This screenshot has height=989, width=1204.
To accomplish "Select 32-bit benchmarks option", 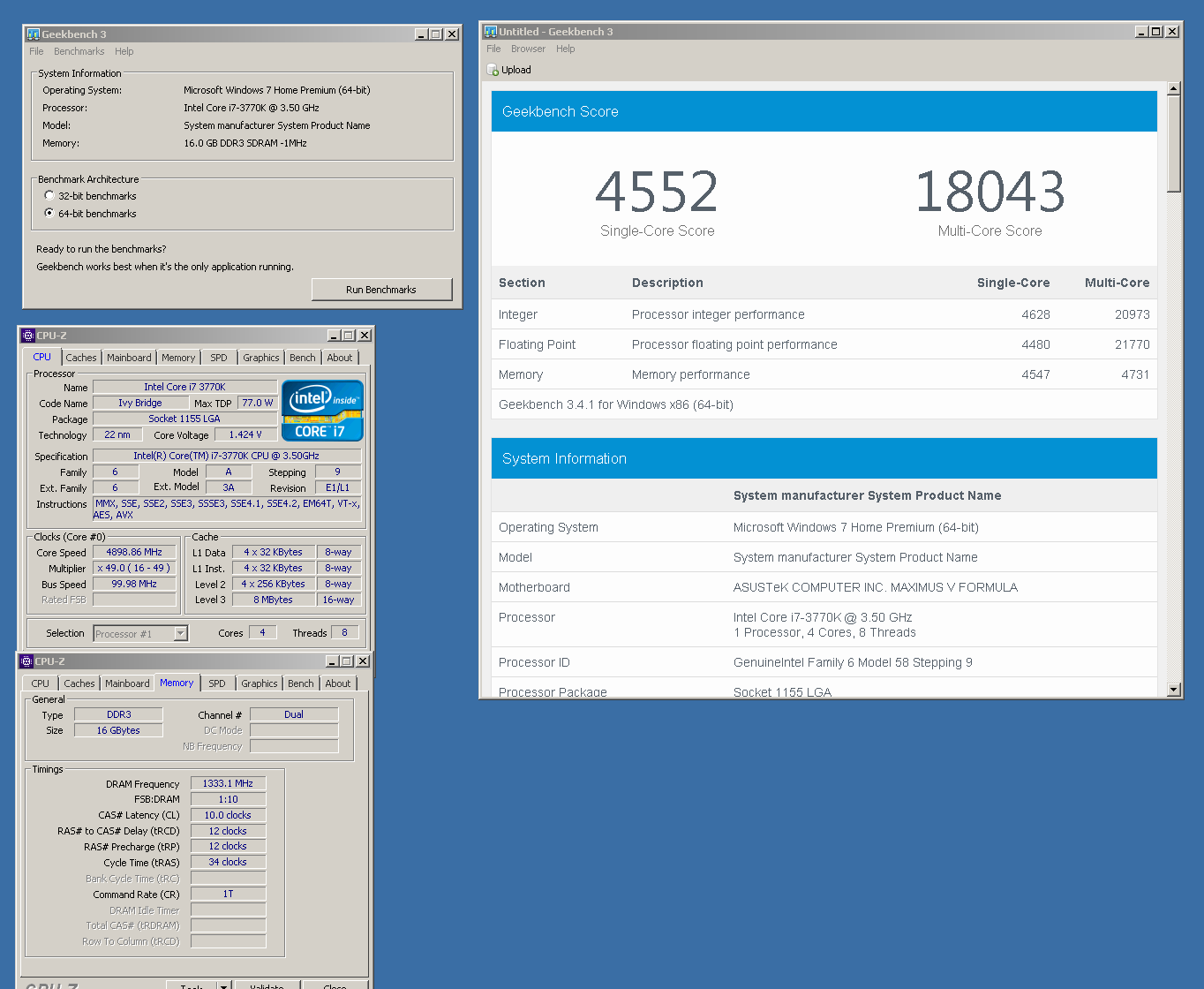I will pyautogui.click(x=49, y=196).
